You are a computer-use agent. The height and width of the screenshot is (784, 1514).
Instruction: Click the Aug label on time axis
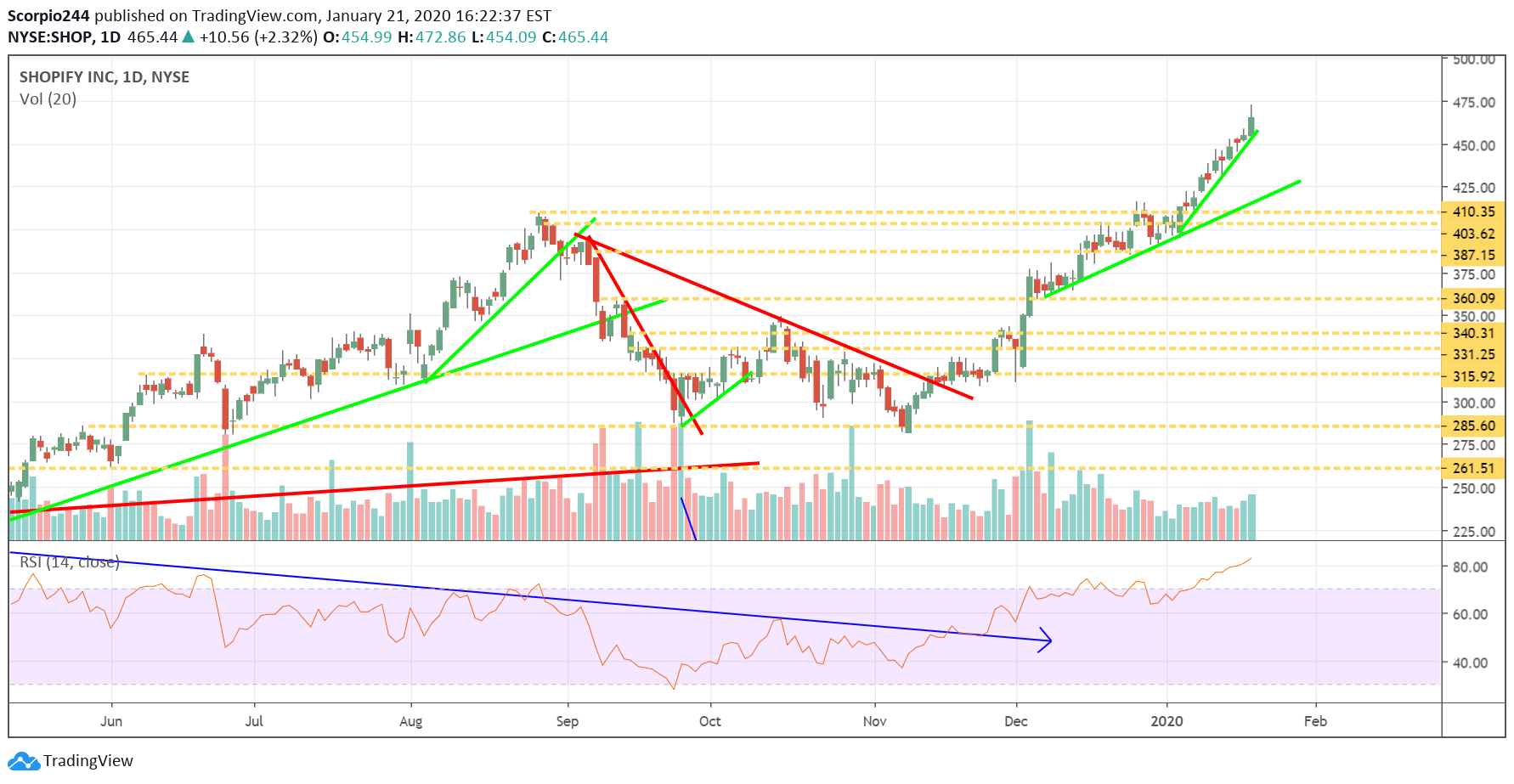tap(410, 721)
